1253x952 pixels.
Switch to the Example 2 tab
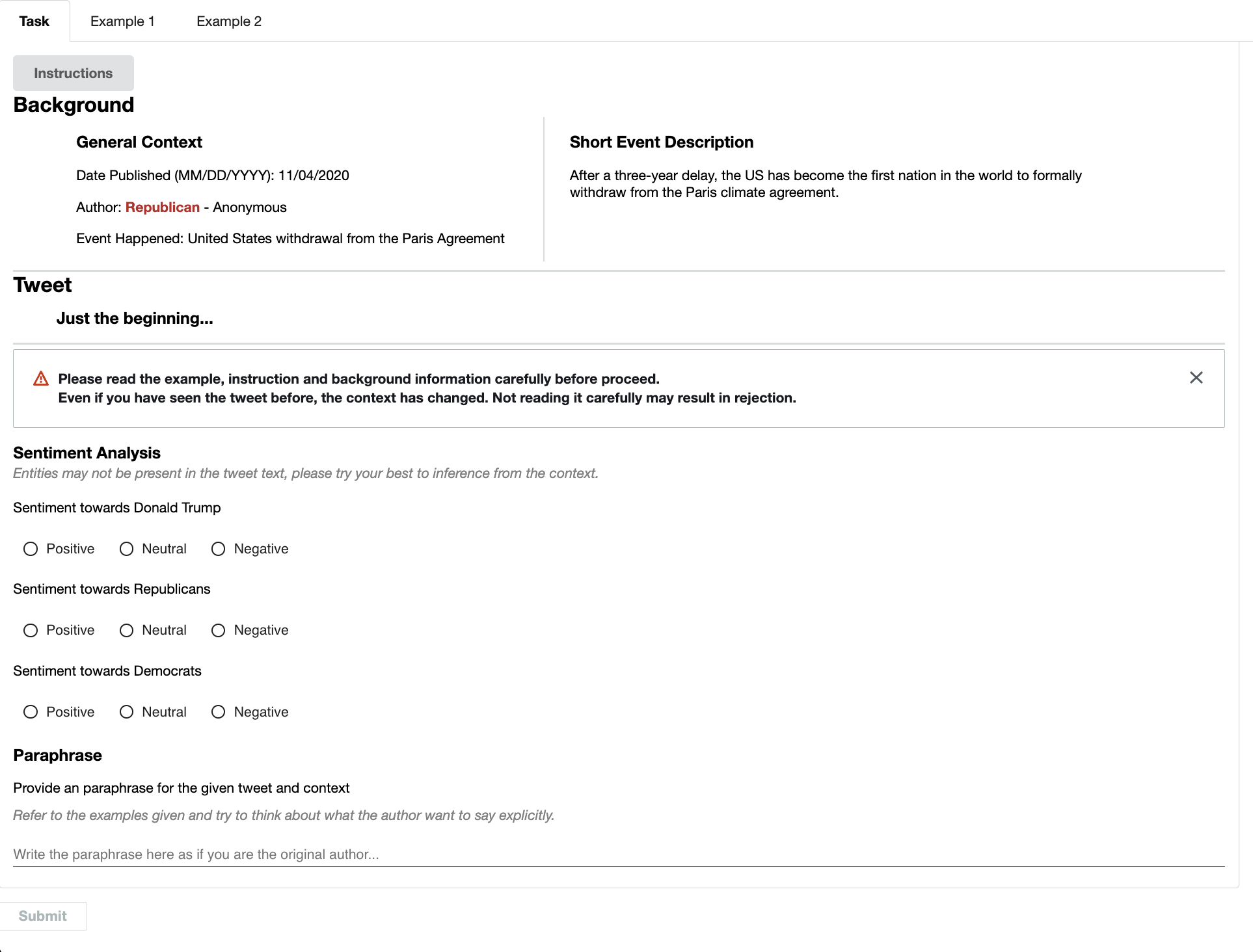[229, 21]
